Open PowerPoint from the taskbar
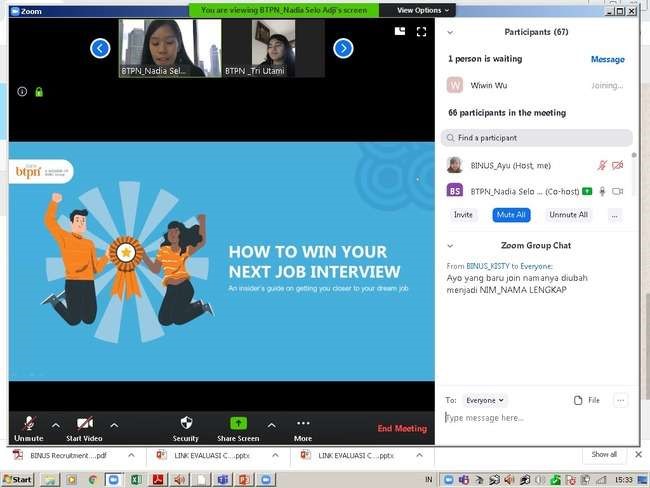This screenshot has height=488, width=650. tap(244, 480)
